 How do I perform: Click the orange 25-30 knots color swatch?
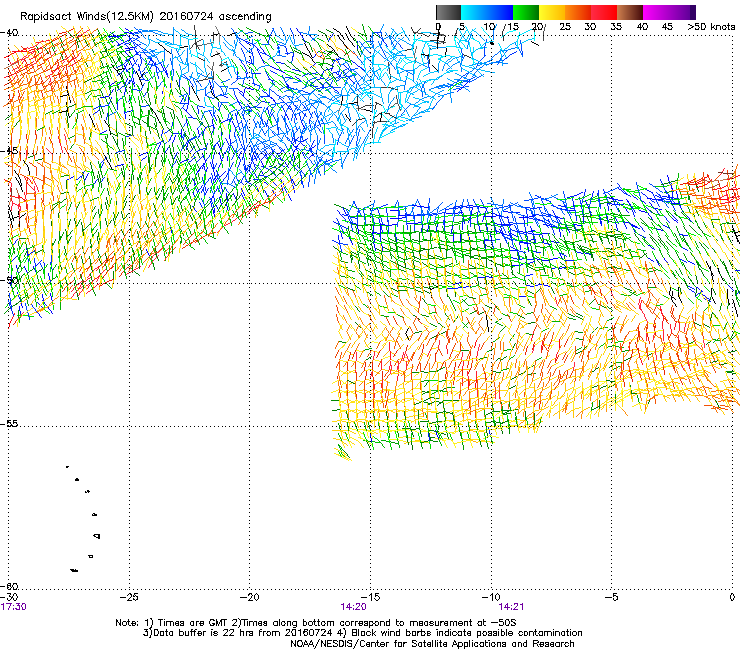click(578, 12)
